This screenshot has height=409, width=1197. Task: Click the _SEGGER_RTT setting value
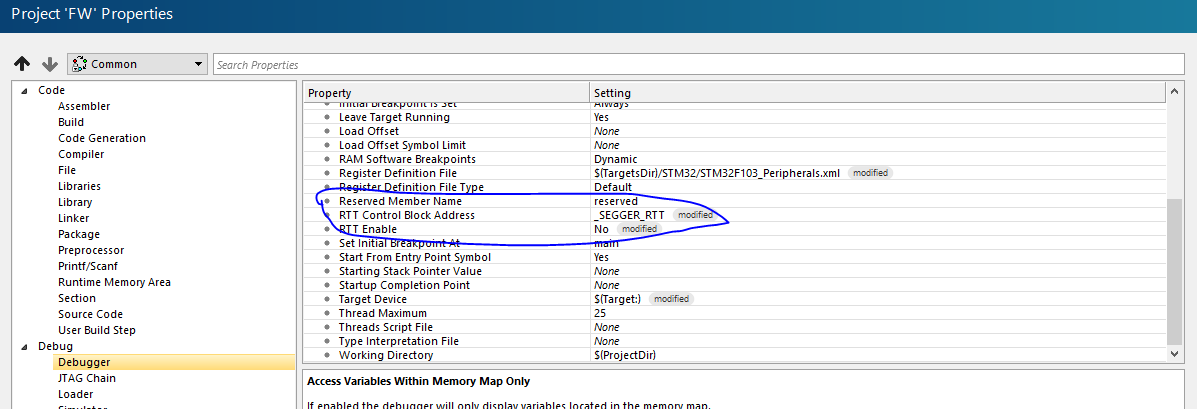[629, 215]
